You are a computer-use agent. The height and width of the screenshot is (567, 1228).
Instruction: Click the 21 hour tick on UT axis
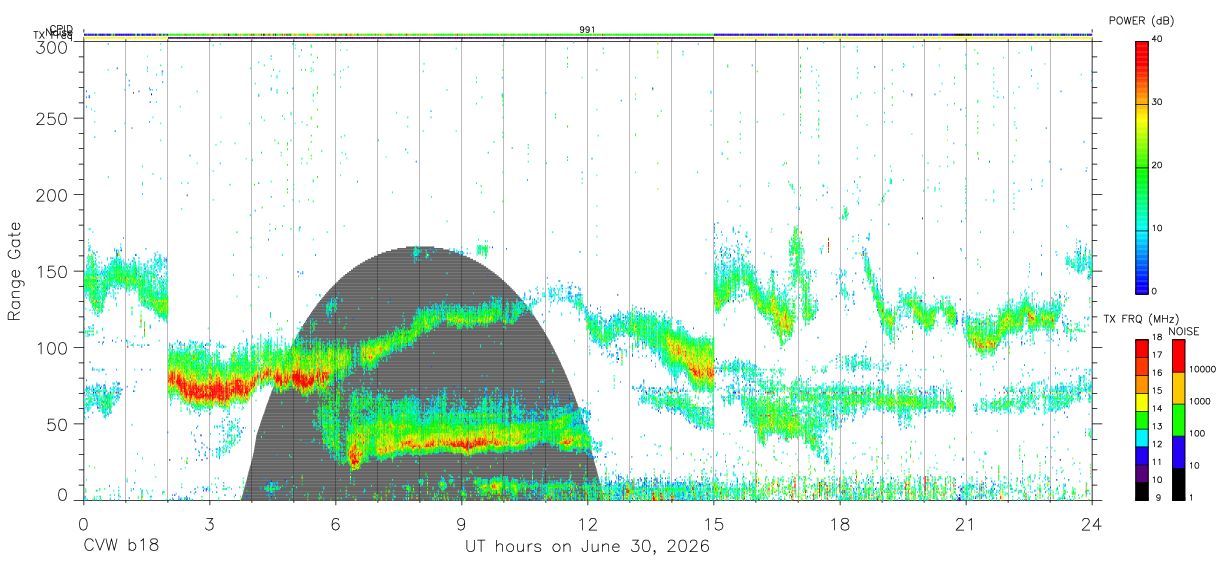click(966, 524)
